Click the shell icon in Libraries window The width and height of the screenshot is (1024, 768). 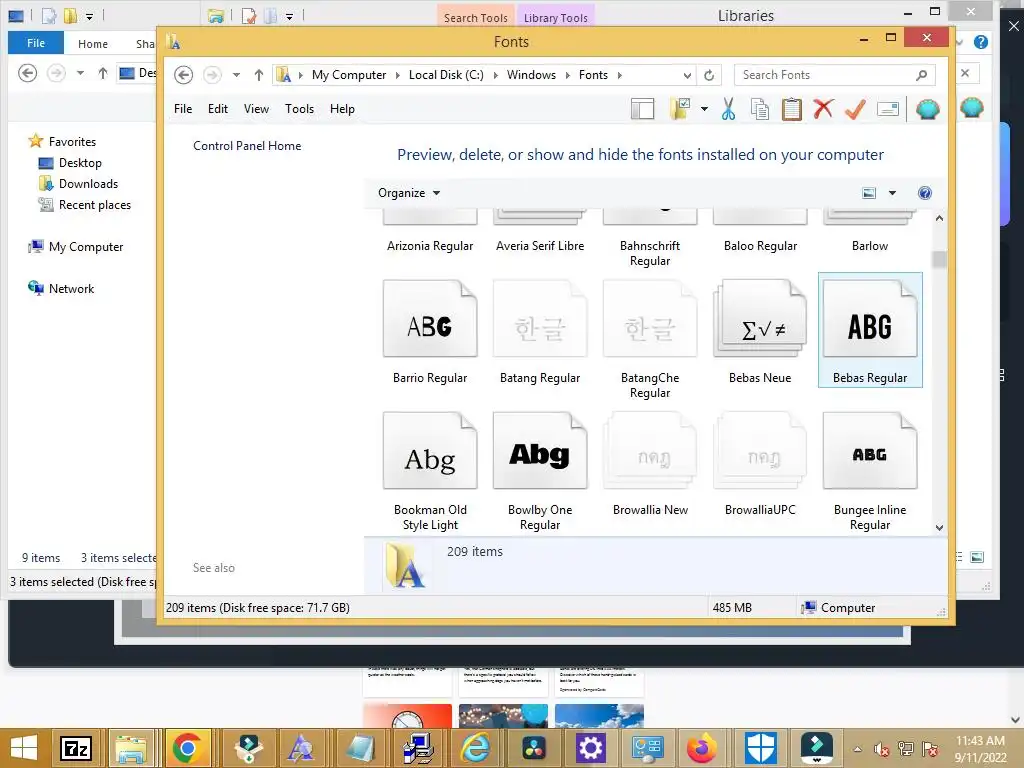click(x=972, y=107)
